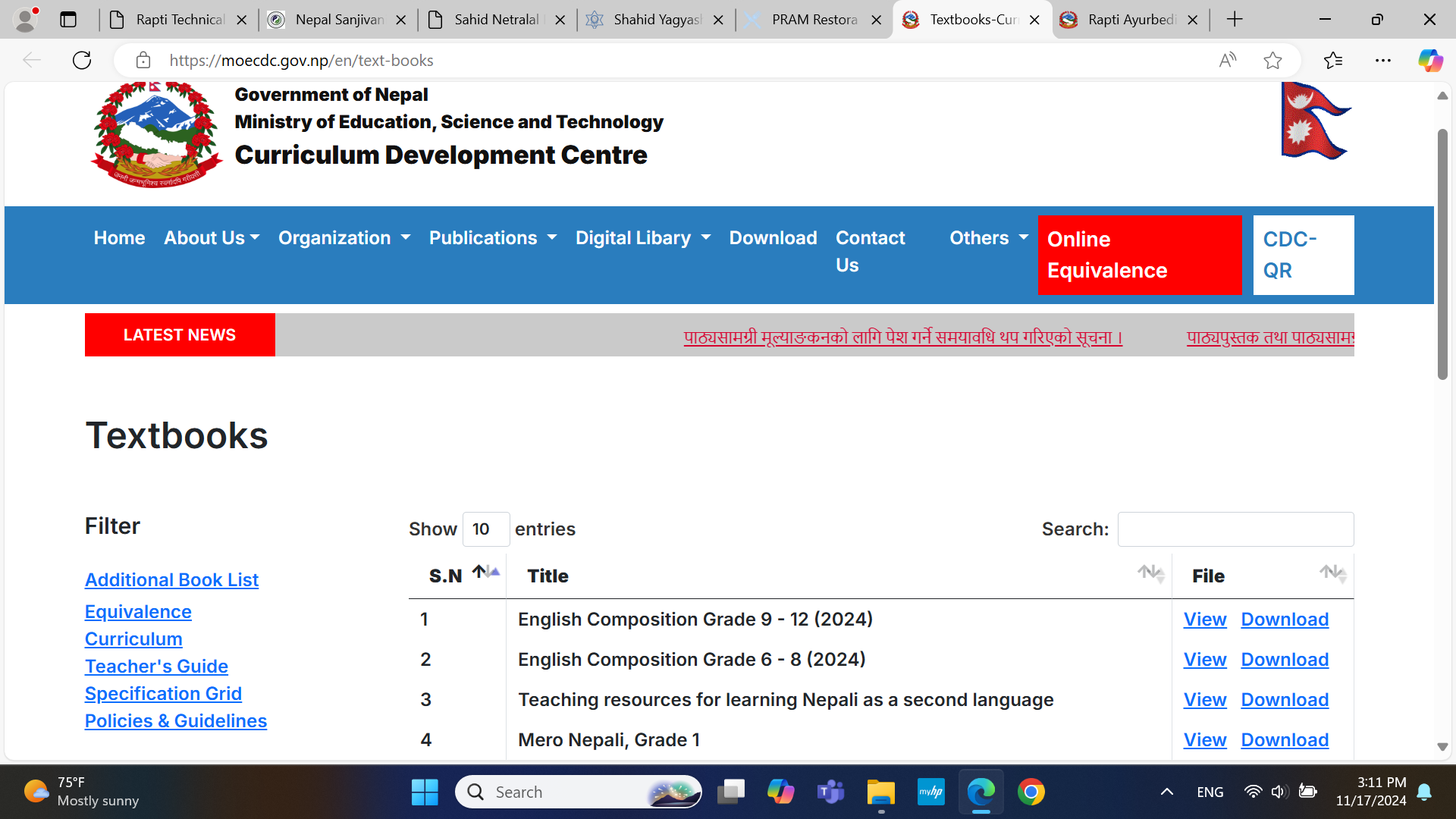Screen dimensions: 1456x819
Task: Open browser Settings and more ellipsis
Action: click(1382, 60)
